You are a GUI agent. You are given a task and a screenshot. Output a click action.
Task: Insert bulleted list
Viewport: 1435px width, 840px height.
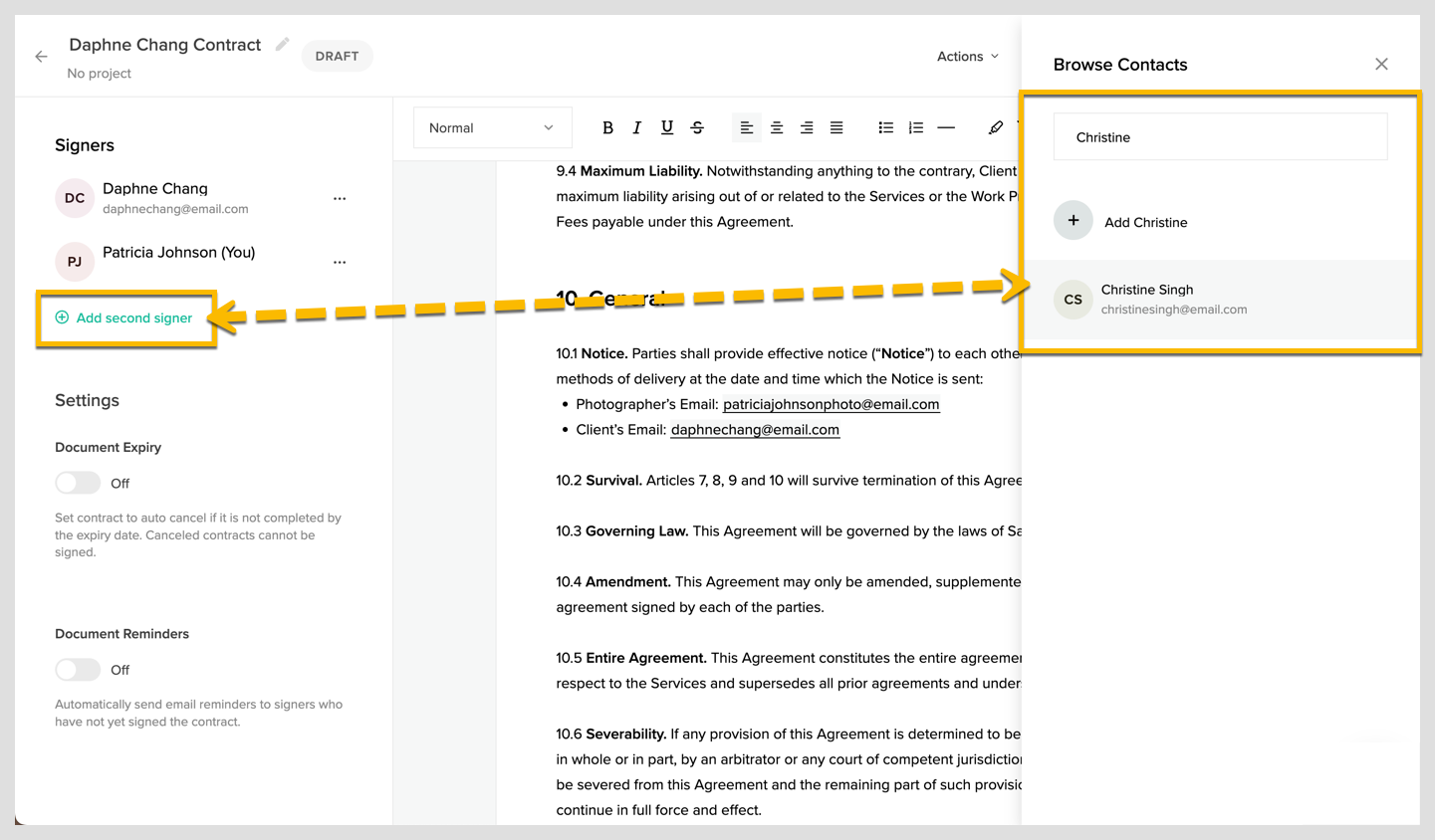885,127
